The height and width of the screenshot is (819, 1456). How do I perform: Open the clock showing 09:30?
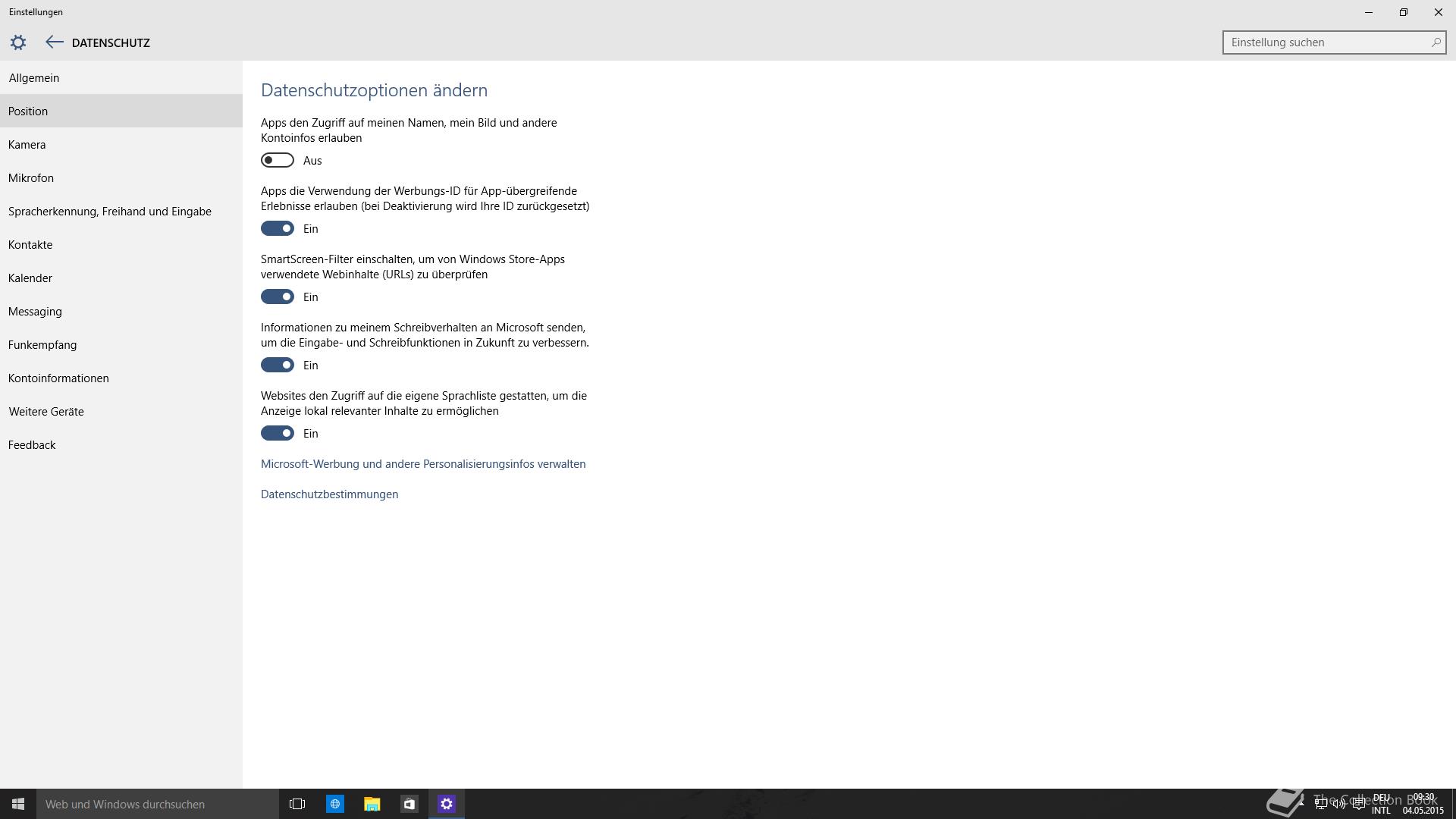pyautogui.click(x=1423, y=804)
